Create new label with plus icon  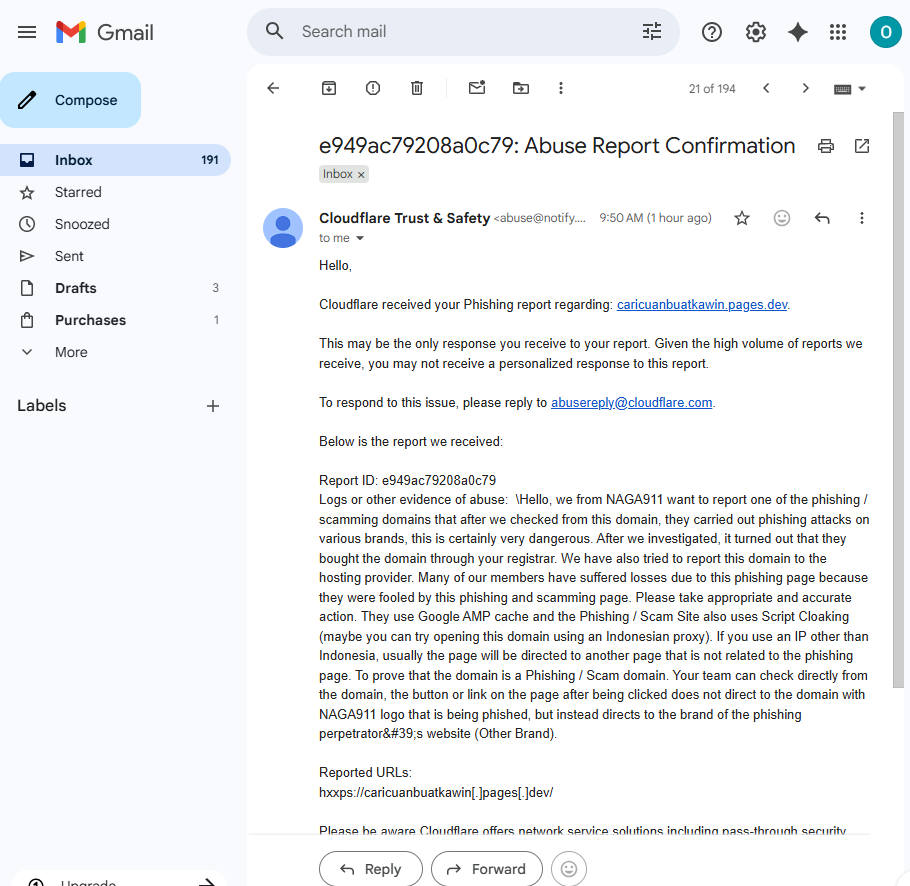tap(213, 406)
